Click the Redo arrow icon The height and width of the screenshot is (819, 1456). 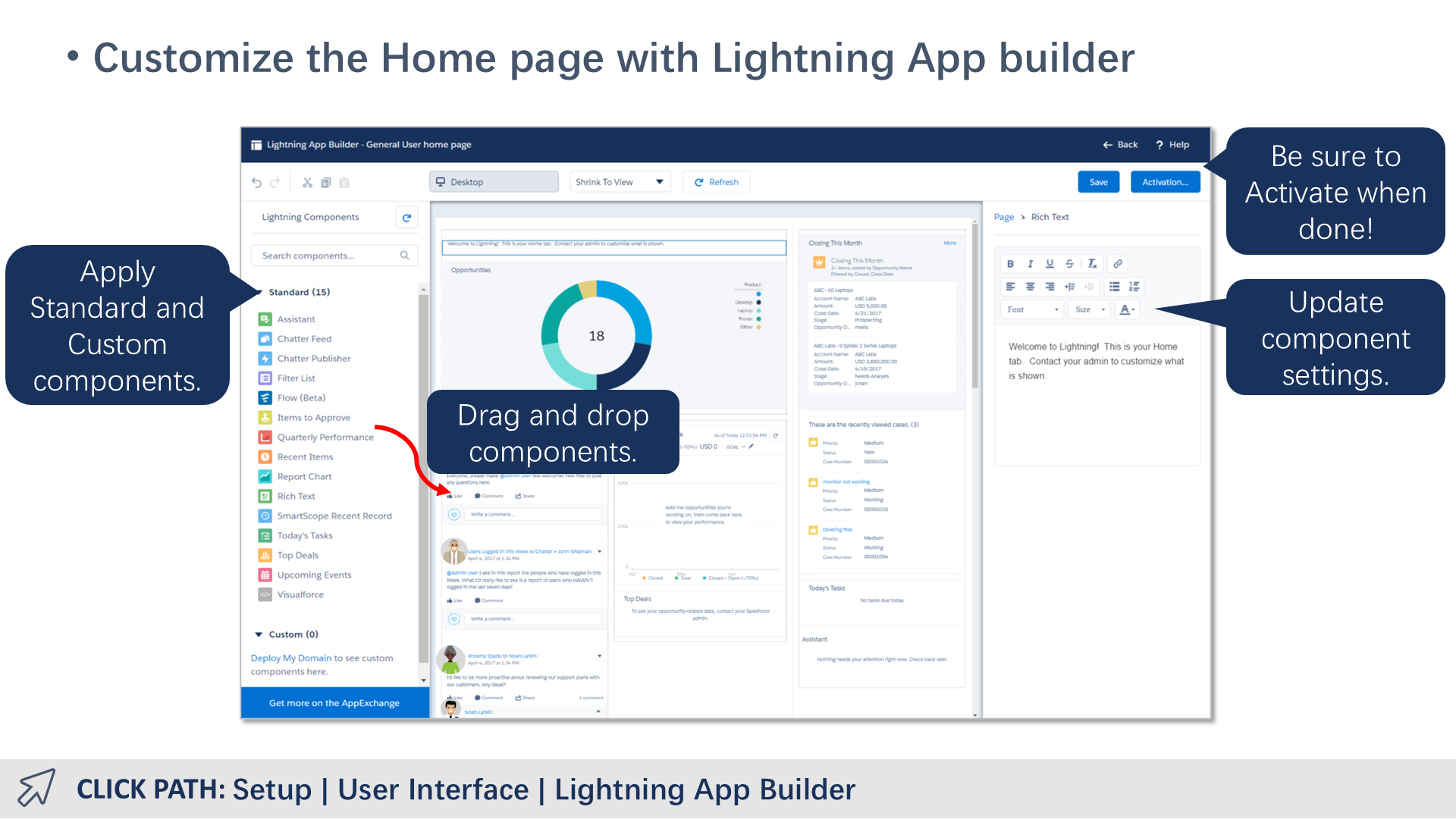pyautogui.click(x=275, y=183)
